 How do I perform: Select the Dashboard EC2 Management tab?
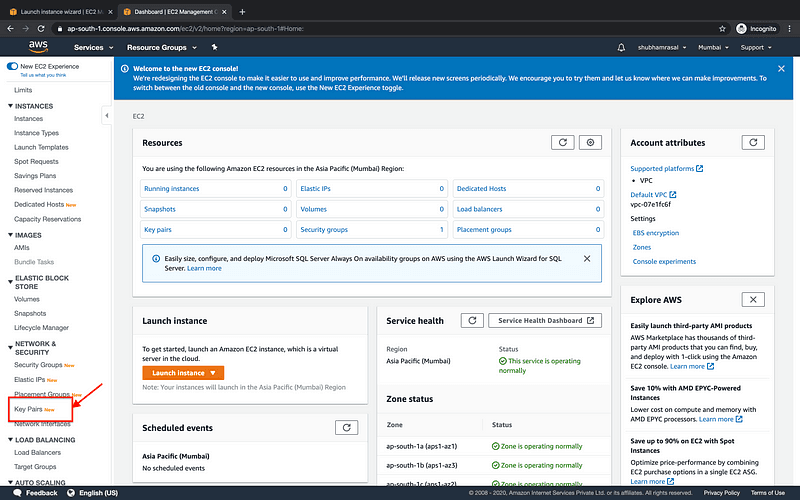click(x=174, y=12)
